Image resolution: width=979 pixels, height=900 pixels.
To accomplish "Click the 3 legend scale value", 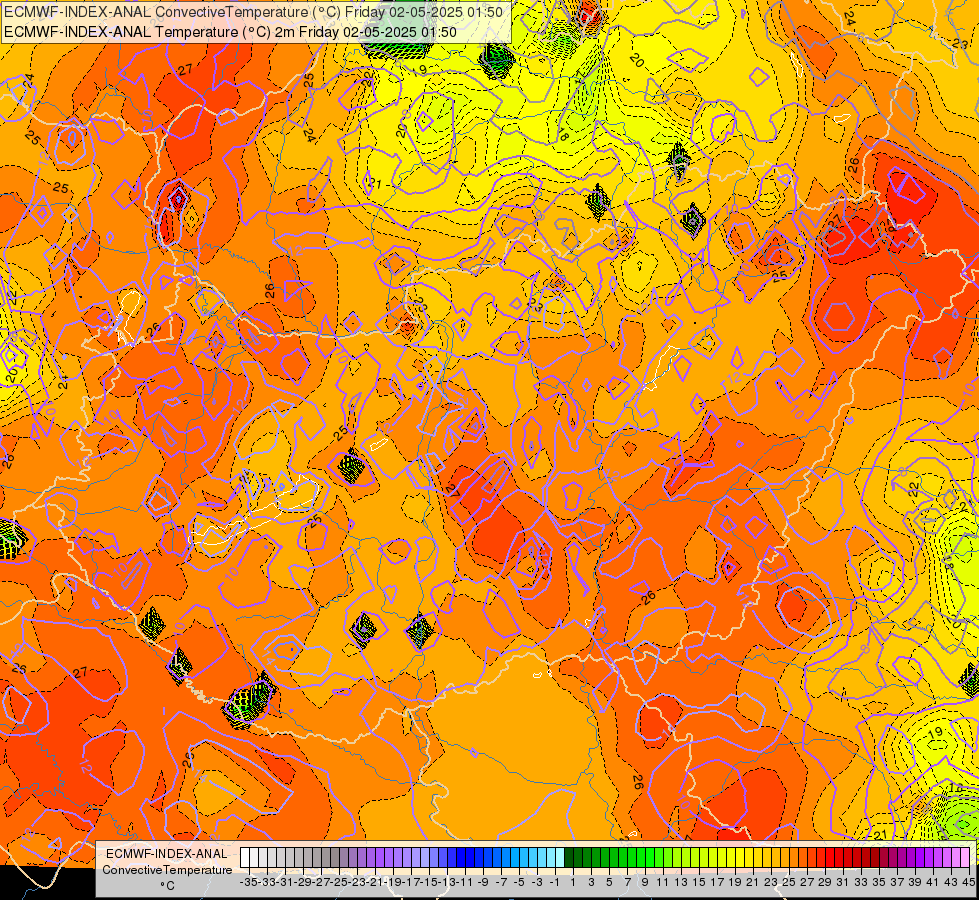I will [x=591, y=882].
